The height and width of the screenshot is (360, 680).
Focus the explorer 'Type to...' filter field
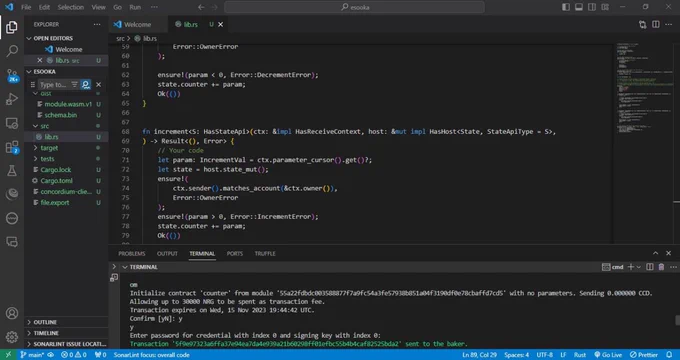(54, 85)
